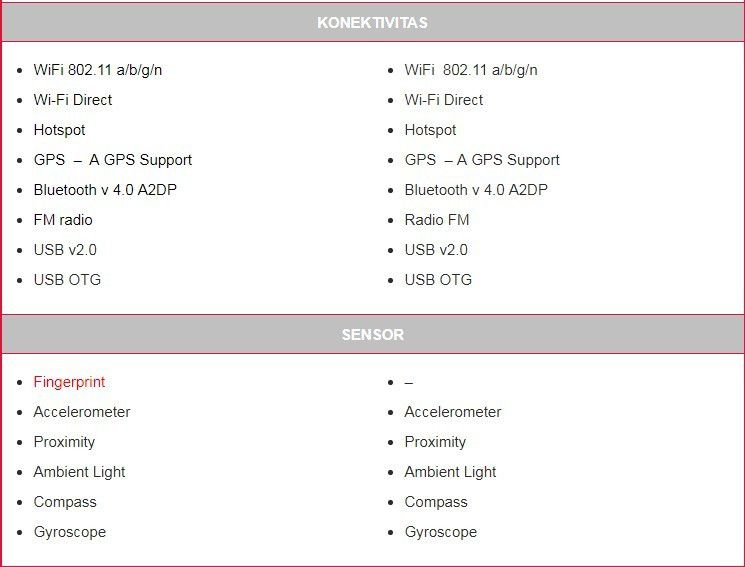Click "USB OTG" in the left column

67,280
